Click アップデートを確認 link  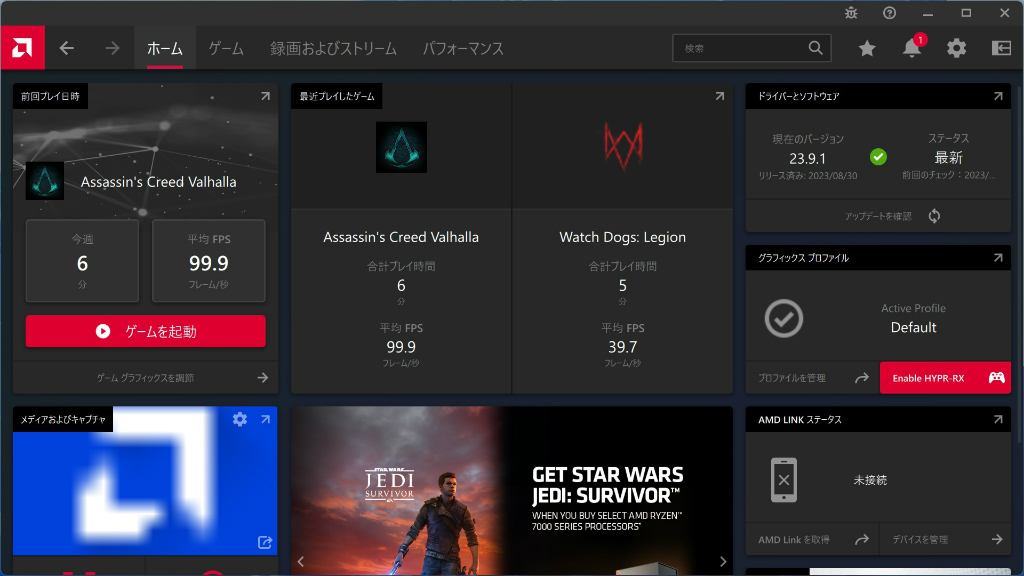(x=878, y=216)
